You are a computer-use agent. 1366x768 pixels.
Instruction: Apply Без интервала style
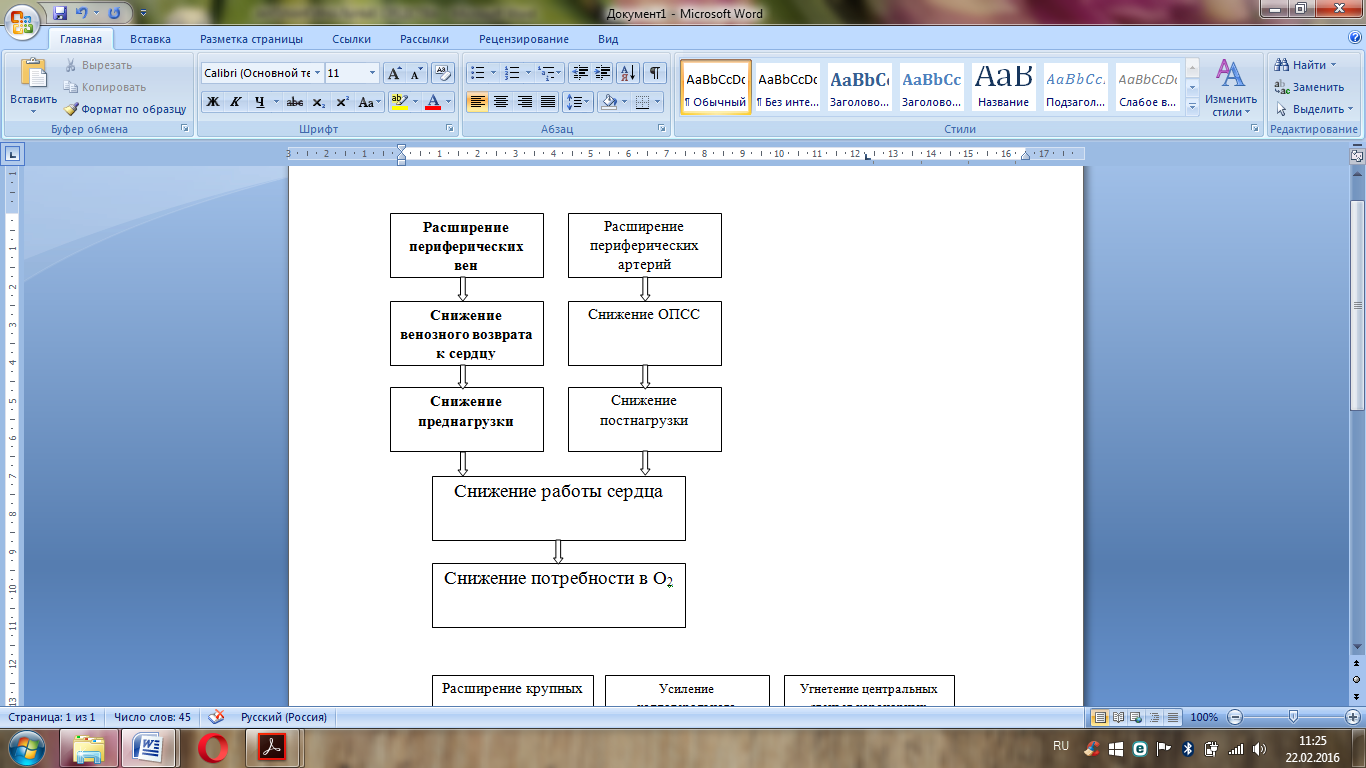pyautogui.click(x=787, y=87)
